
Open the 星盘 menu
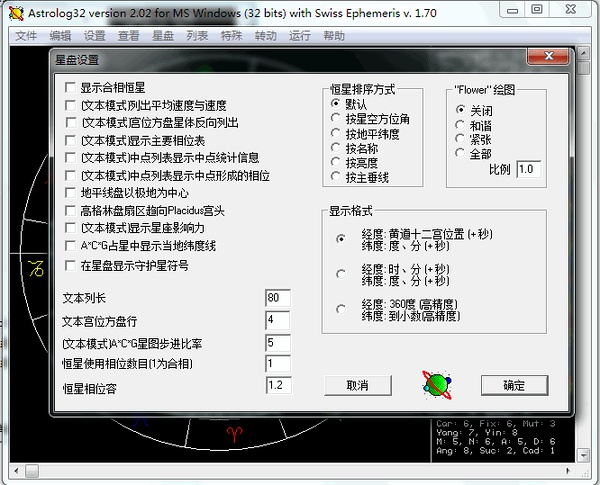[x=162, y=35]
